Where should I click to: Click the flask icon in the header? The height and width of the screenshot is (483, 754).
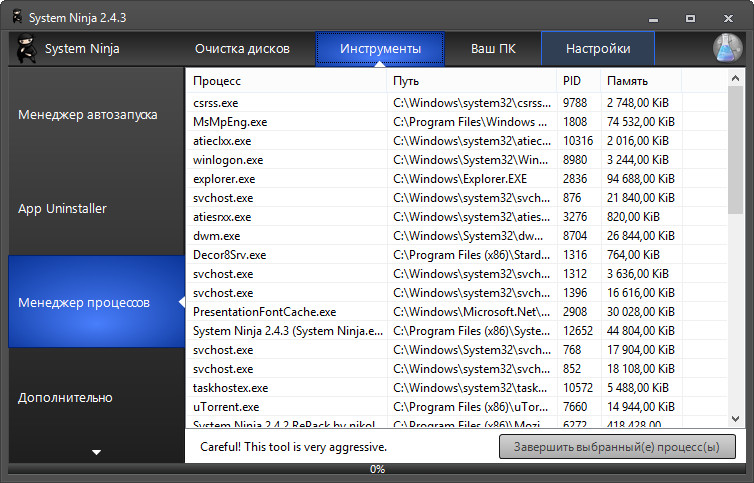point(728,48)
